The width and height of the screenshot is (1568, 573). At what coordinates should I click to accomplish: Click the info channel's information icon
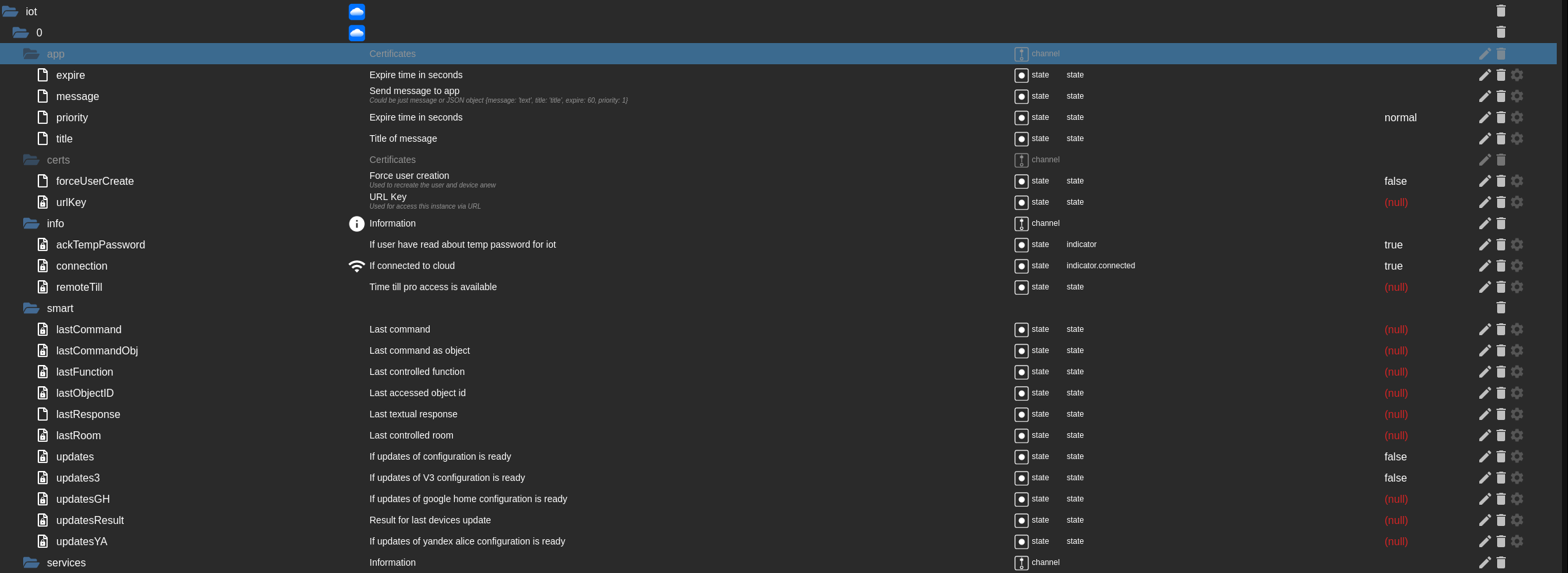(x=356, y=224)
